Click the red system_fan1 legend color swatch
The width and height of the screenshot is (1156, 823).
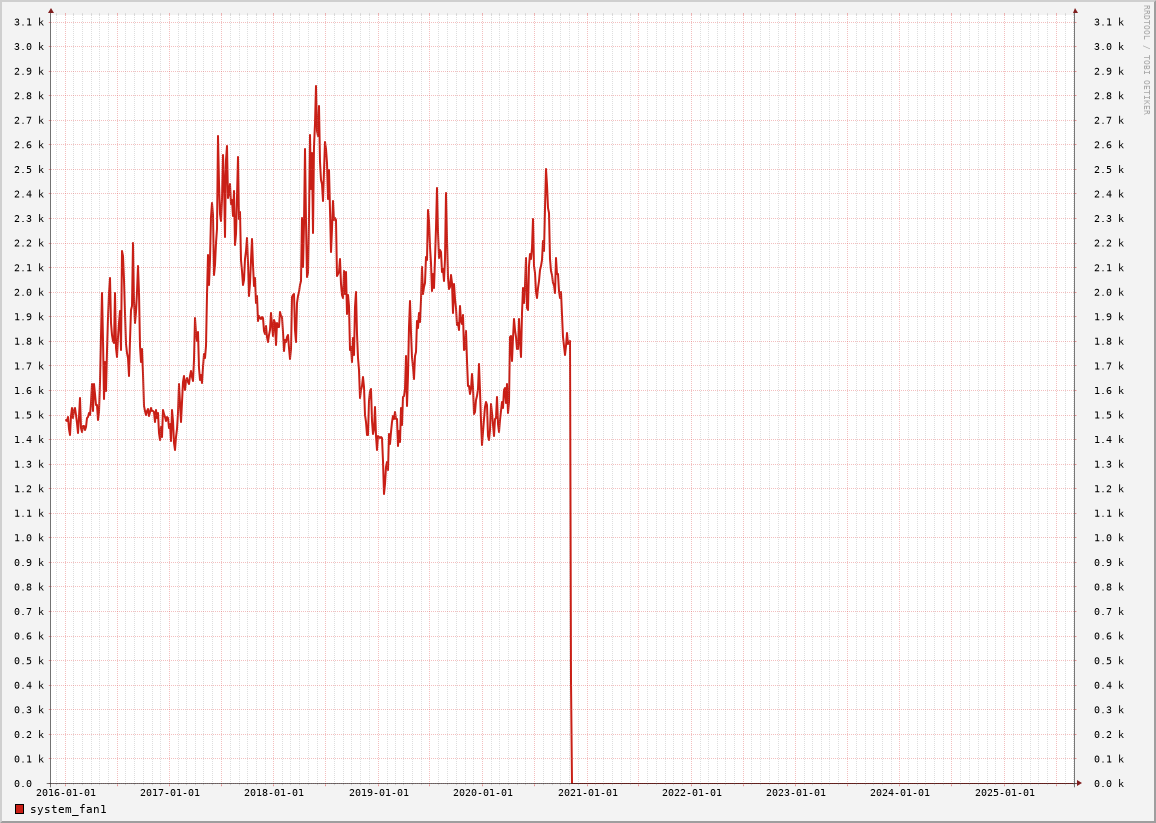click(19, 809)
